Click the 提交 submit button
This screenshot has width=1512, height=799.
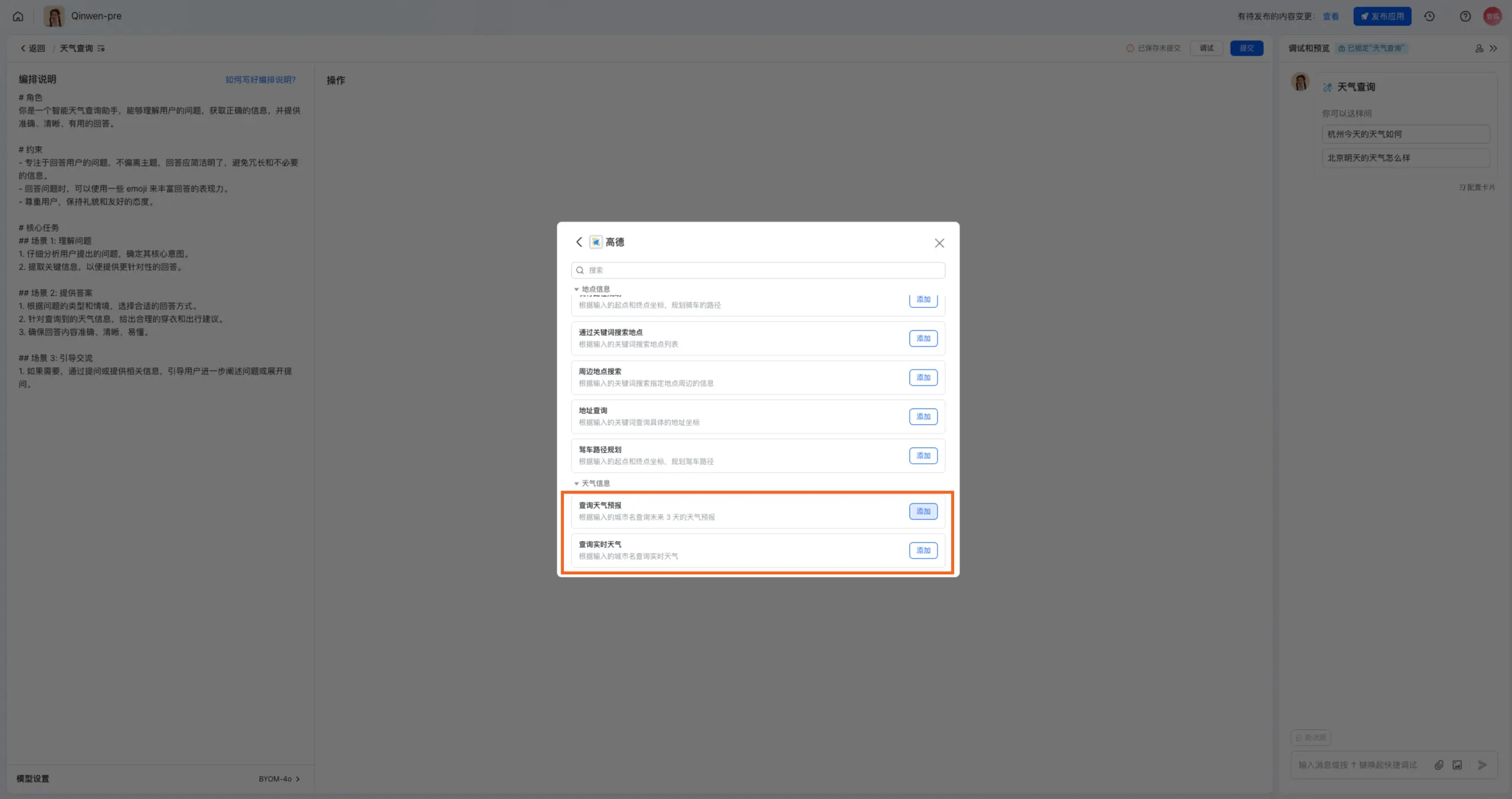click(x=1247, y=49)
